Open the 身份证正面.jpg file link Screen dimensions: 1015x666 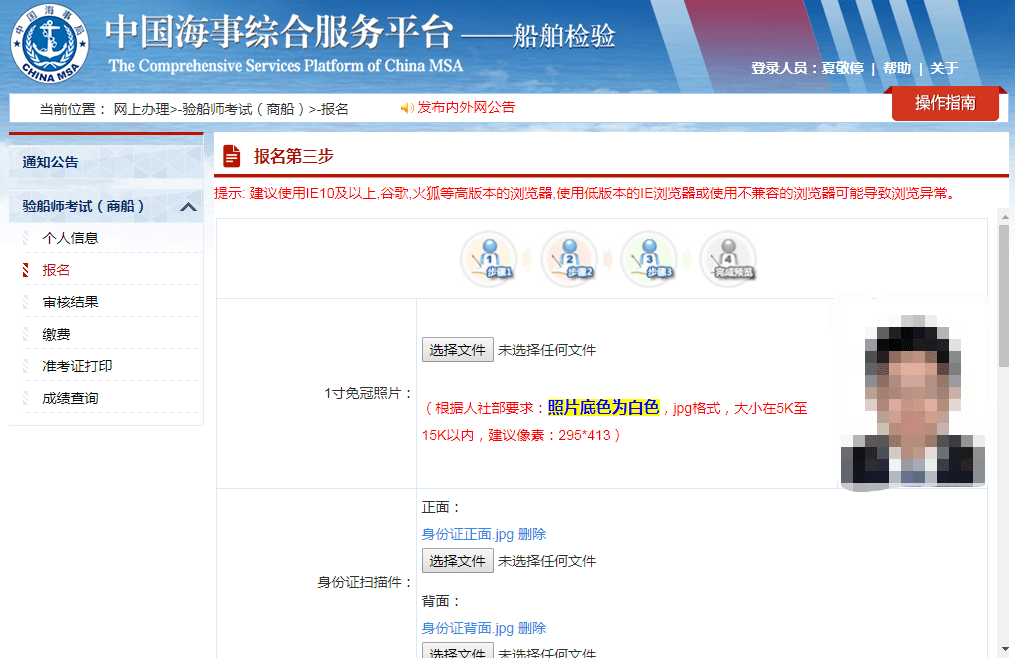(467, 534)
